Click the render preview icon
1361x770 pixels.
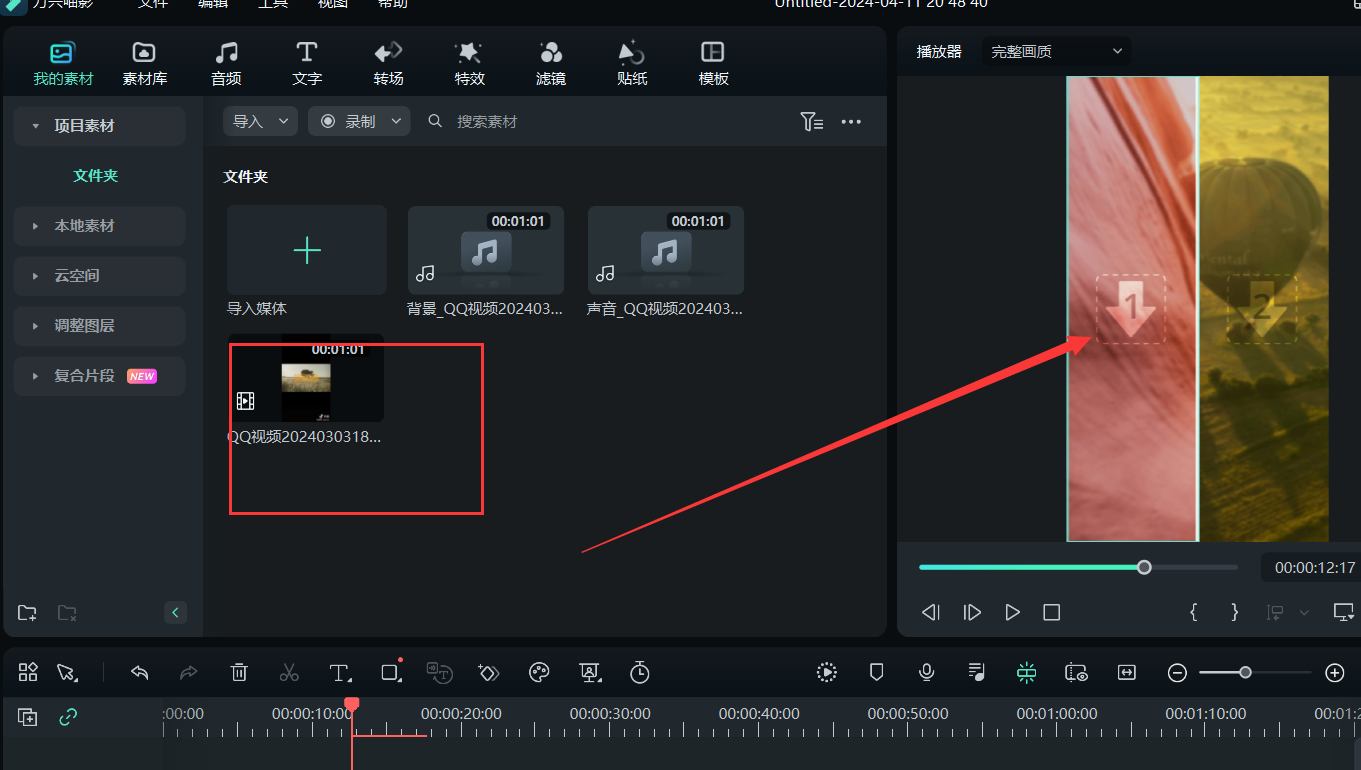click(826, 672)
